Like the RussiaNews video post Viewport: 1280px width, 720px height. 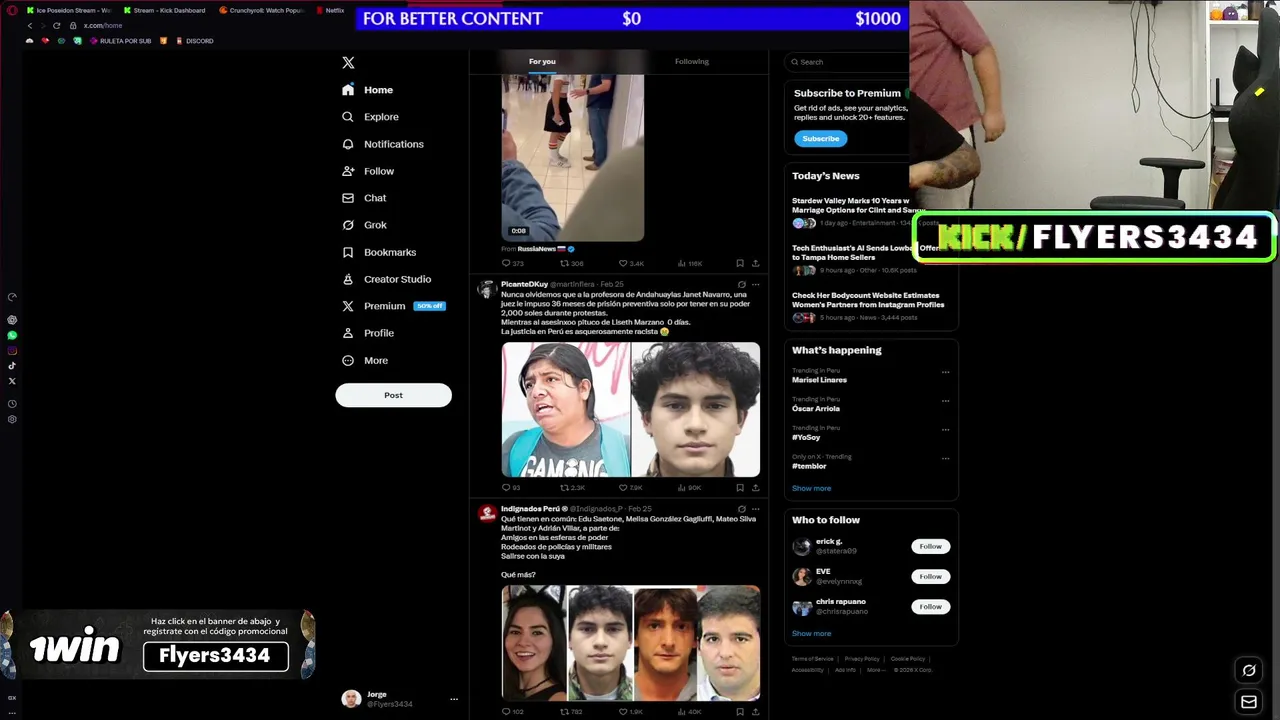click(631, 264)
